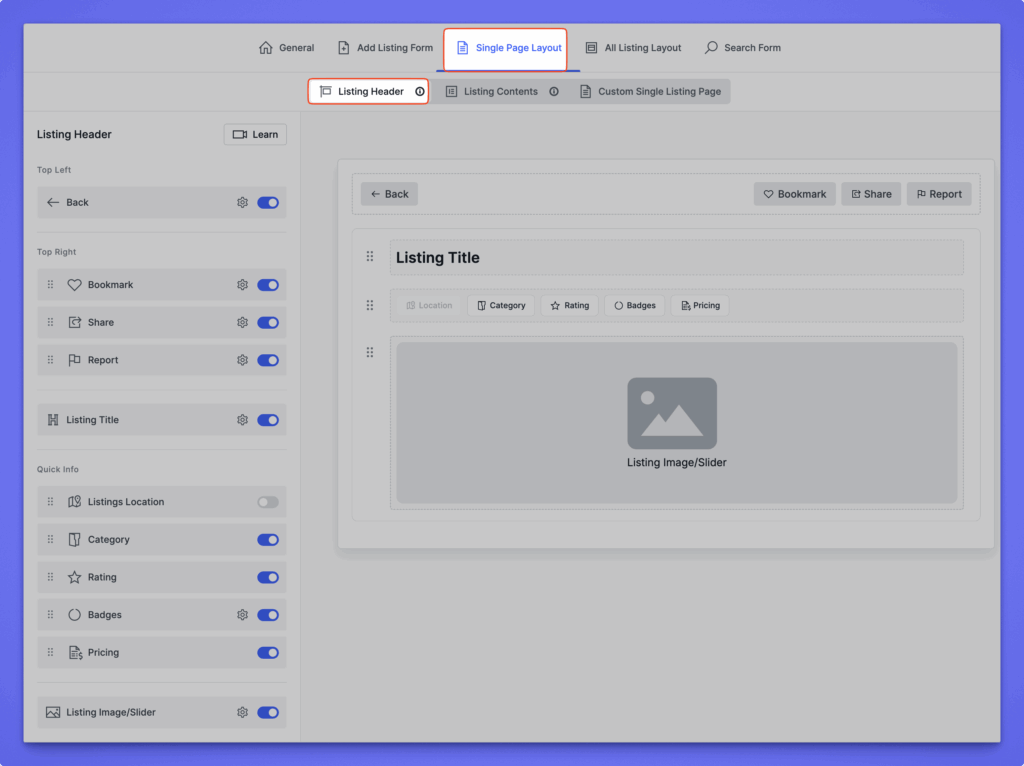Viewport: 1024px width, 766px height.
Task: Click the large Listing Image/Slider placeholder
Action: tap(676, 422)
